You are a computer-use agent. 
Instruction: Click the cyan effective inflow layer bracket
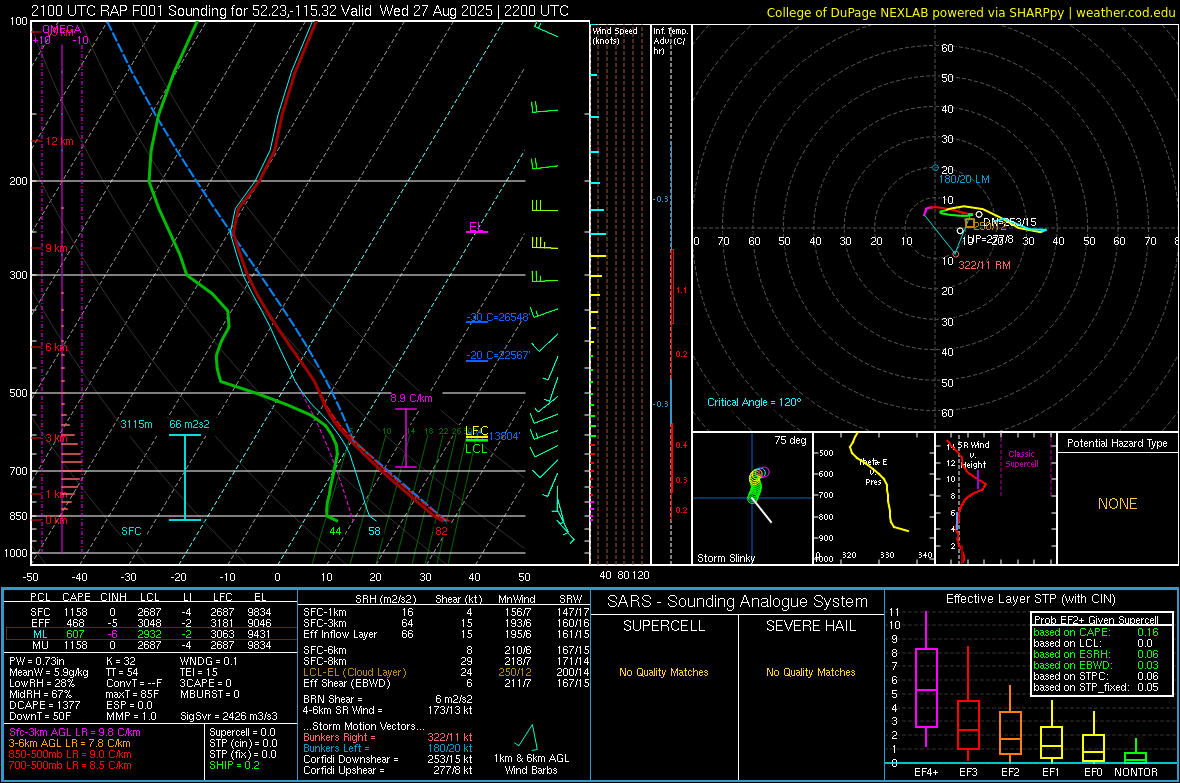[x=184, y=477]
